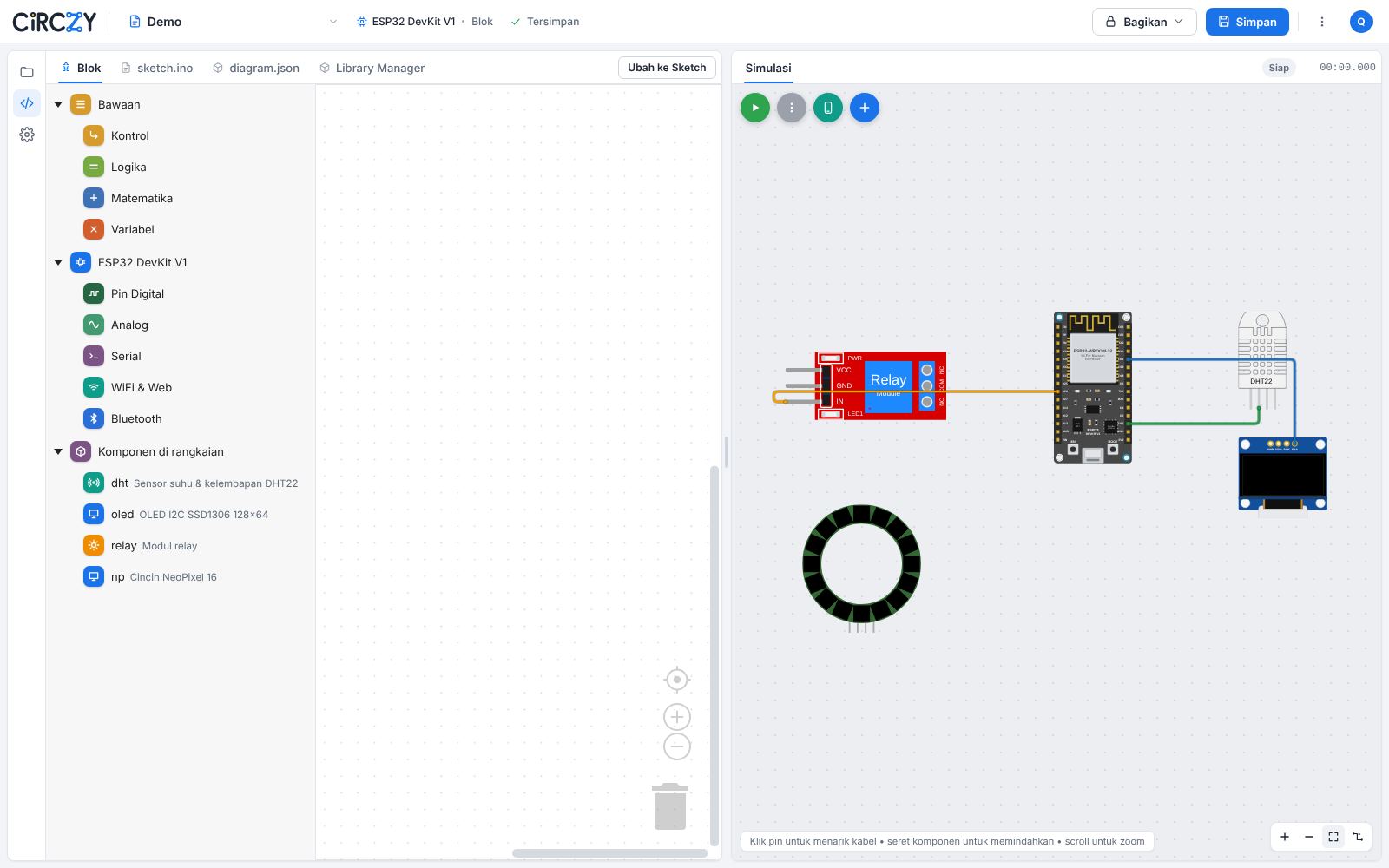The width and height of the screenshot is (1389, 868).
Task: Click the workspace horizontal scrollbar
Action: [609, 853]
